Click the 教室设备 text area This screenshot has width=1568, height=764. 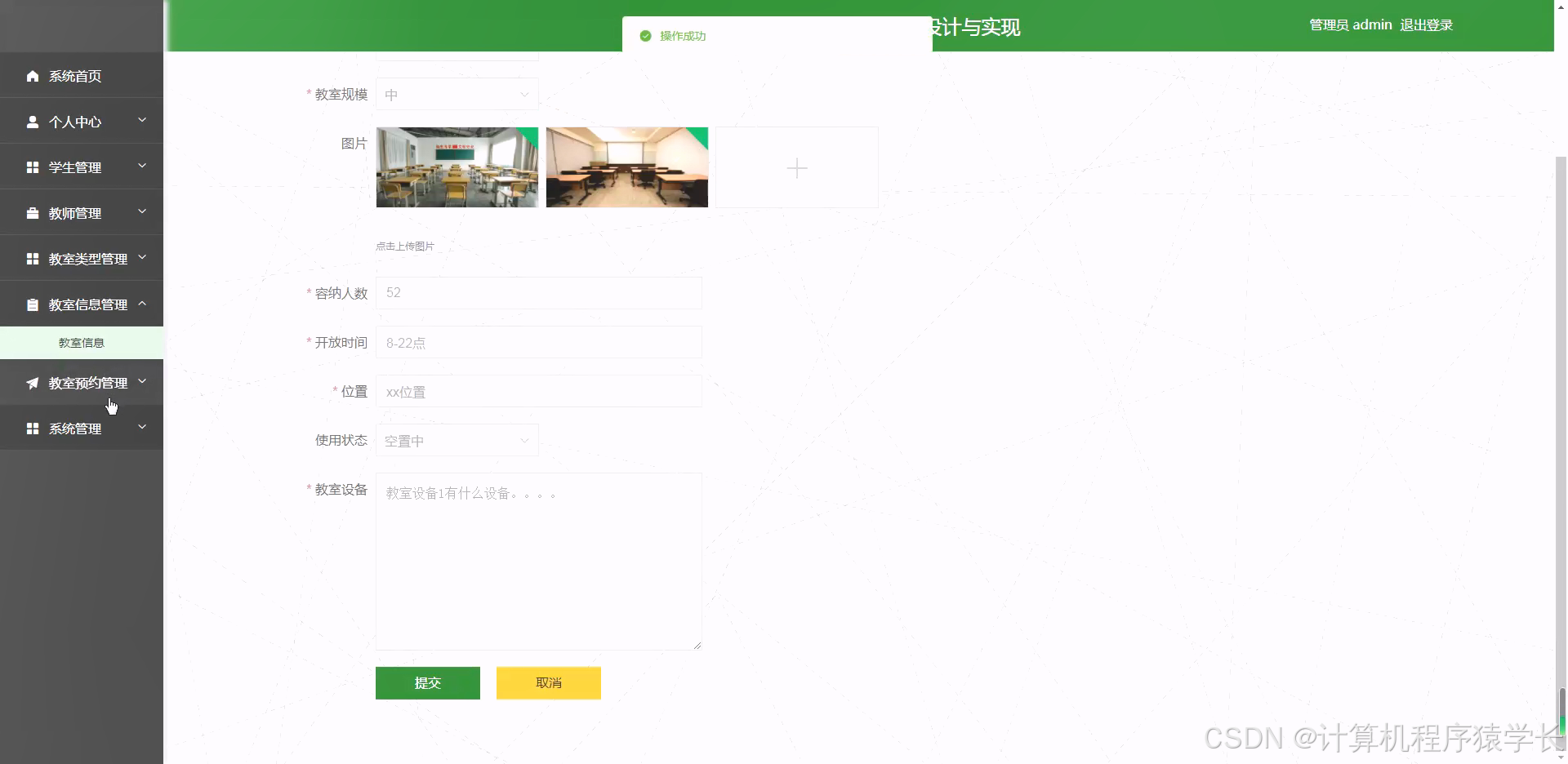pyautogui.click(x=539, y=562)
